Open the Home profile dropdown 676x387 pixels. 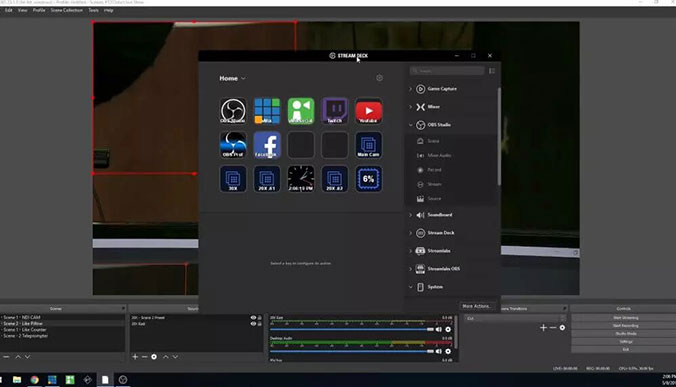[232, 78]
